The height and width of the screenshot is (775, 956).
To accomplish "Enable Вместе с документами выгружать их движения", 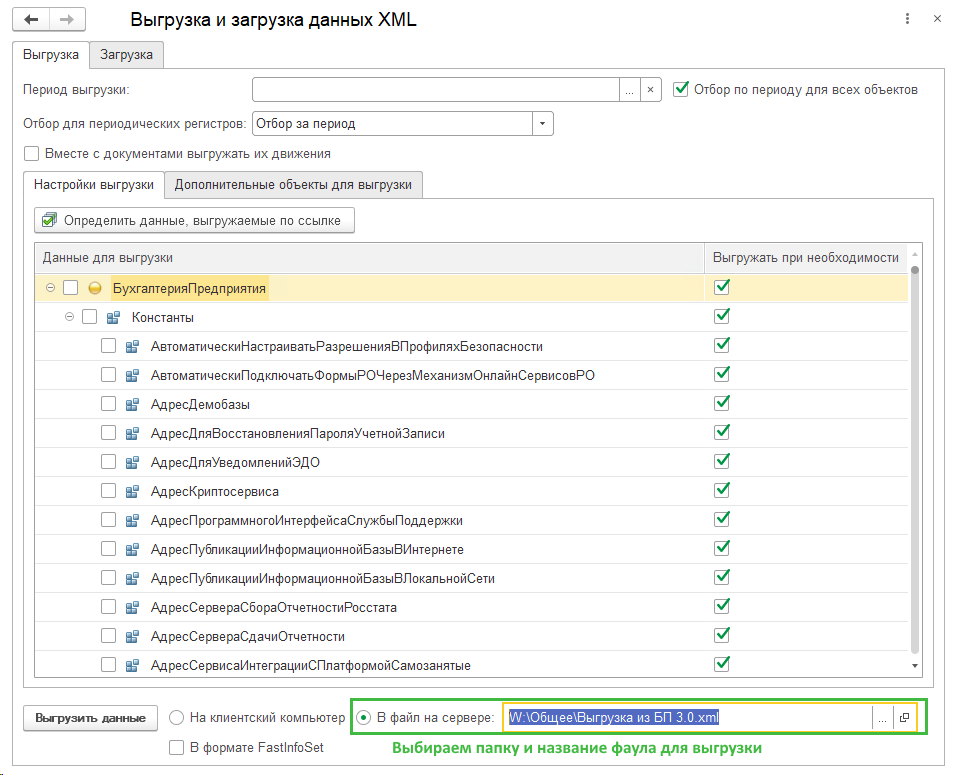I will click(31, 153).
